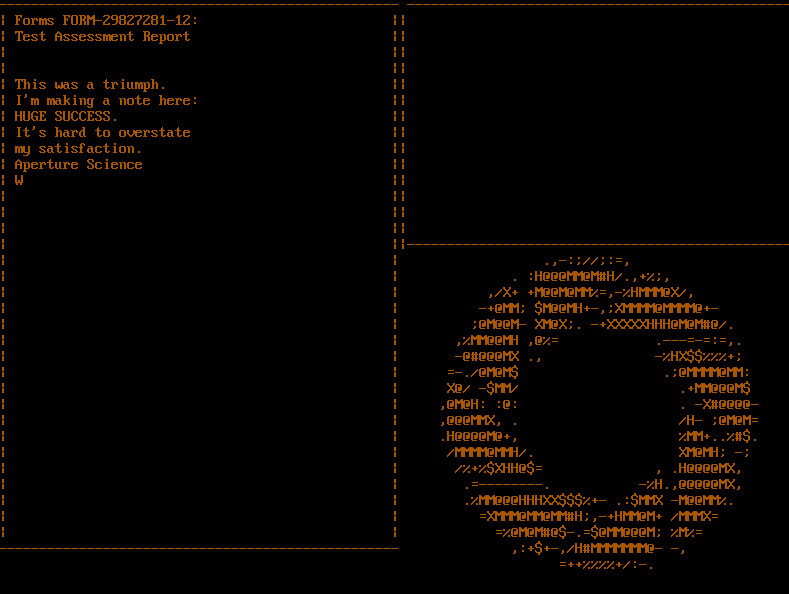The width and height of the screenshot is (789, 594).
Task: Select the 'HUGE SUCCESS.' line
Action: click(x=65, y=116)
